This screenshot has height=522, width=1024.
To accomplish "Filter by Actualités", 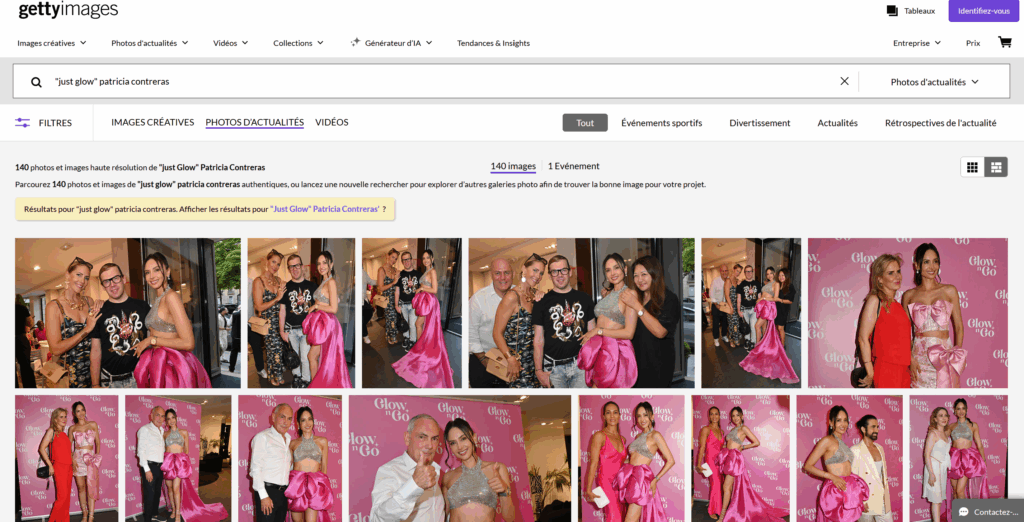I will [837, 123].
